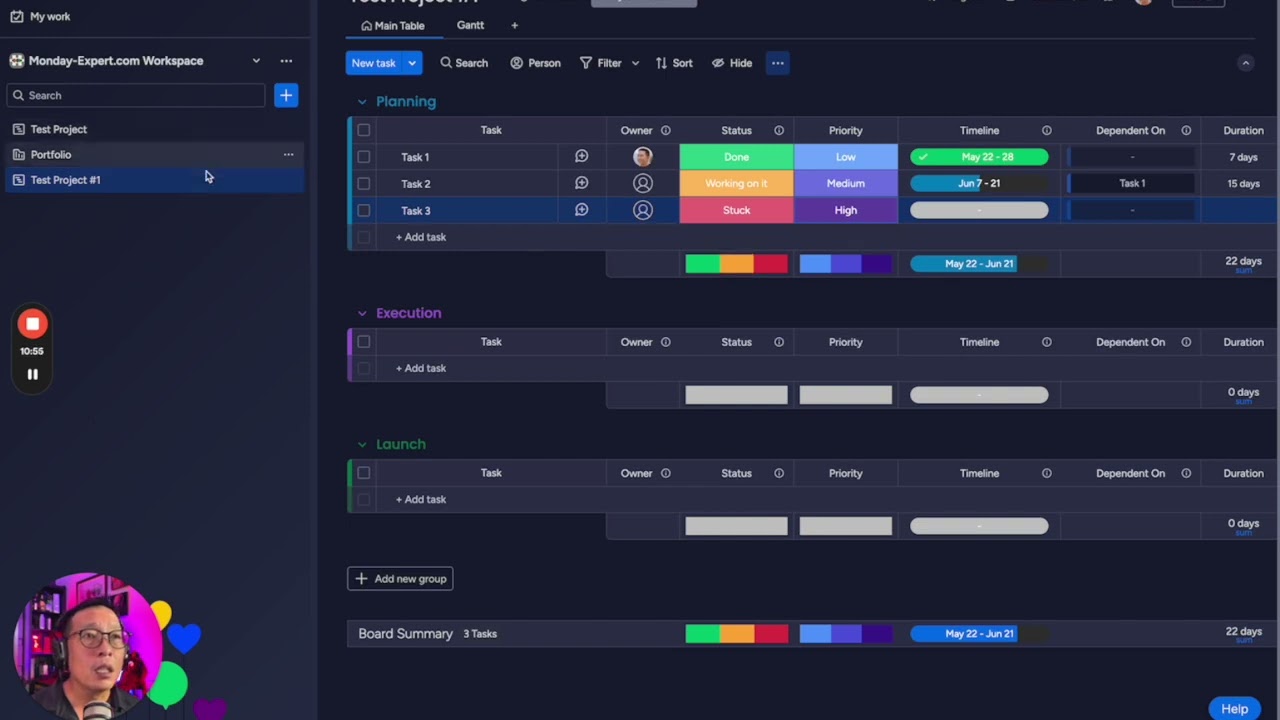
Task: Click Execution Status column info icon
Action: pos(778,342)
